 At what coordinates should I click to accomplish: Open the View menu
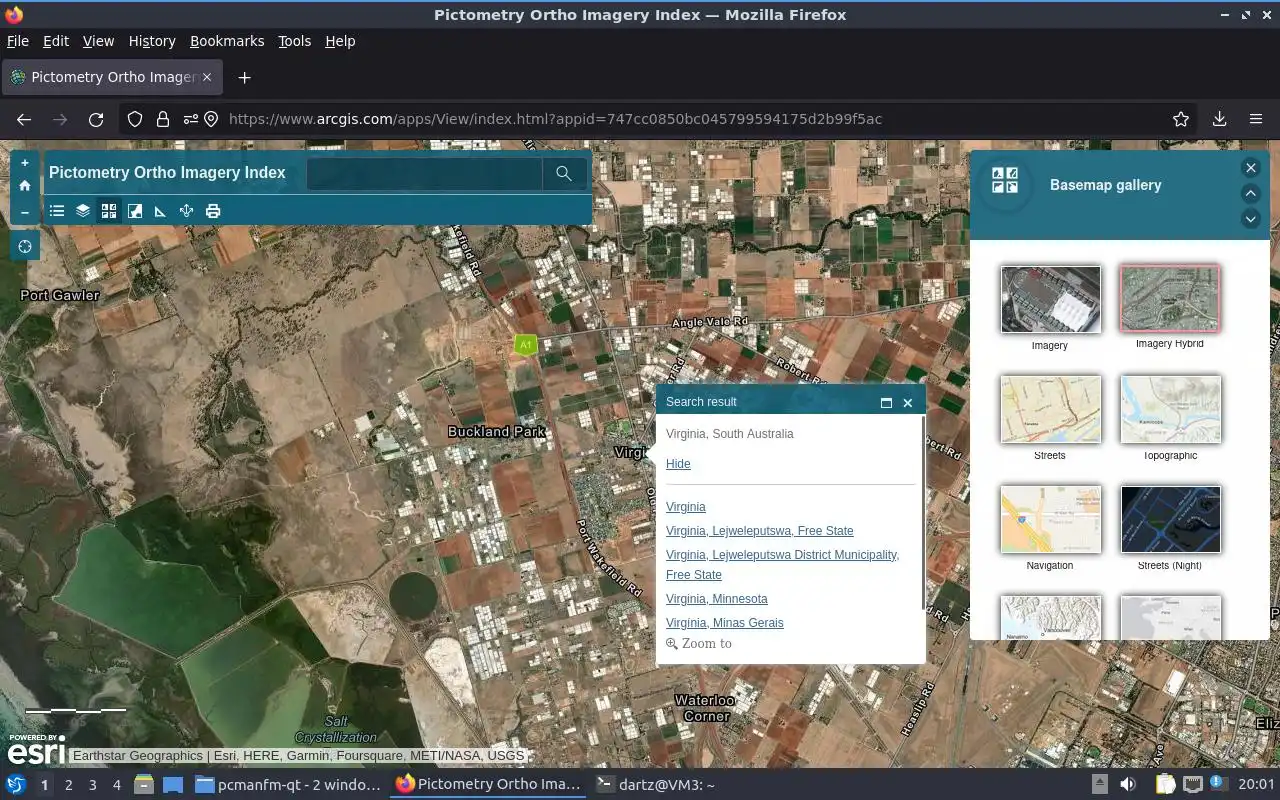[98, 41]
